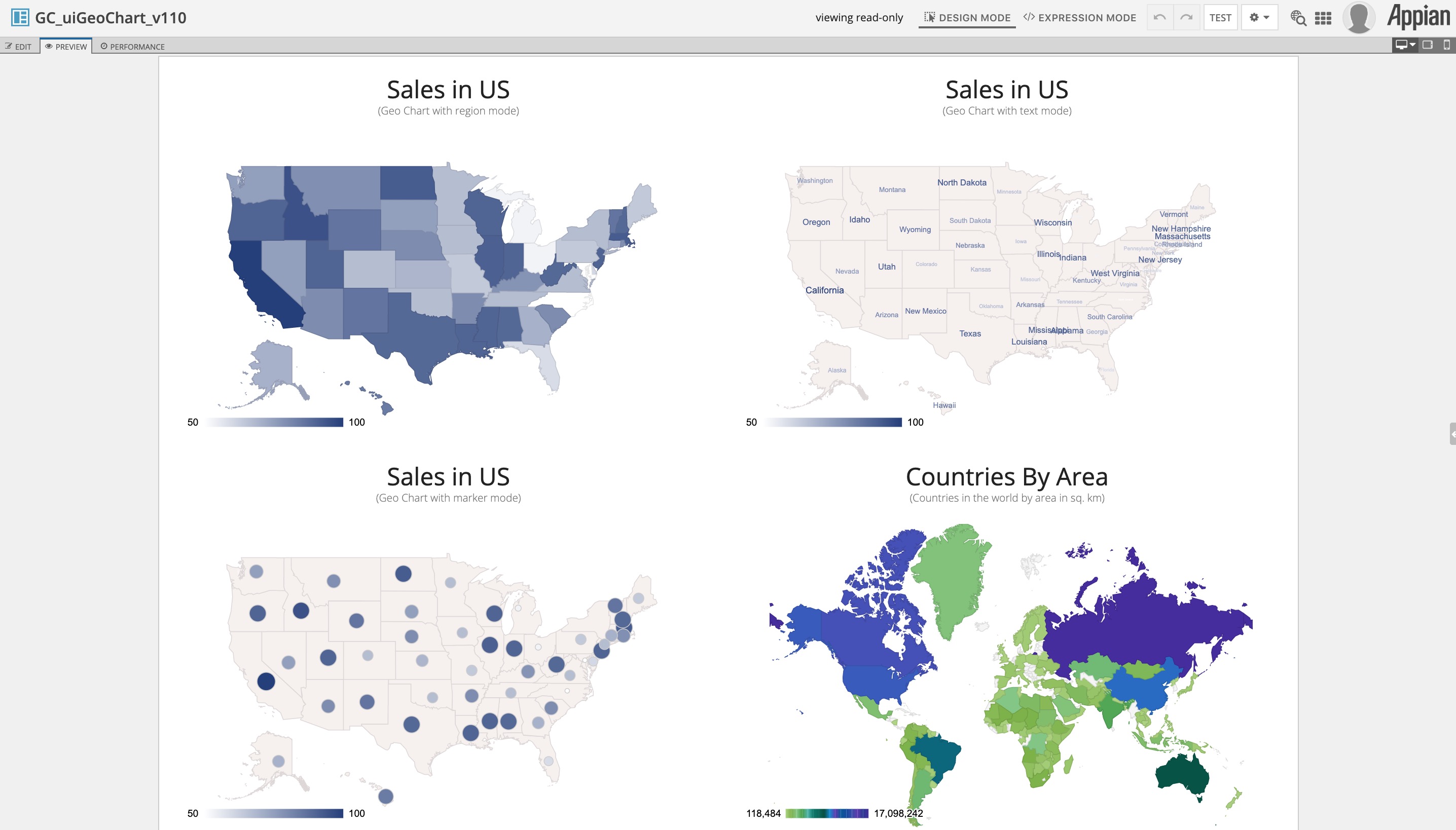Switch preview to phone view icon
Viewport: 1456px width, 830px height.
point(1447,45)
